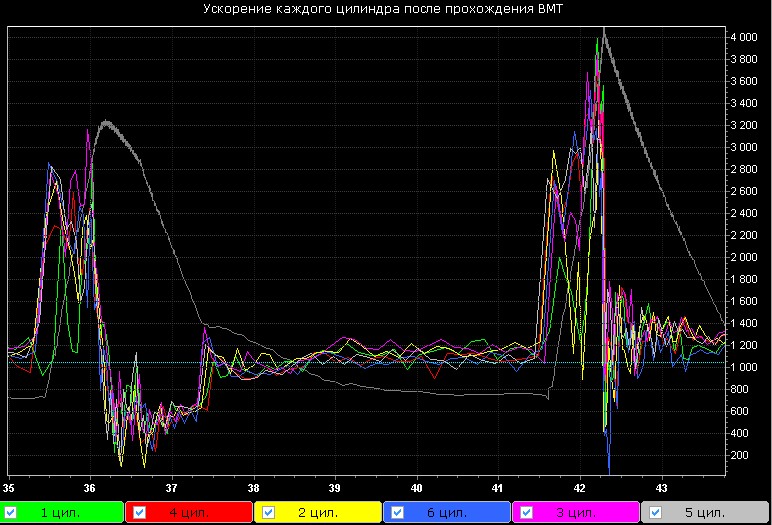772x525 pixels.
Task: Disable the 5 цил. checkbox
Action: click(655, 513)
